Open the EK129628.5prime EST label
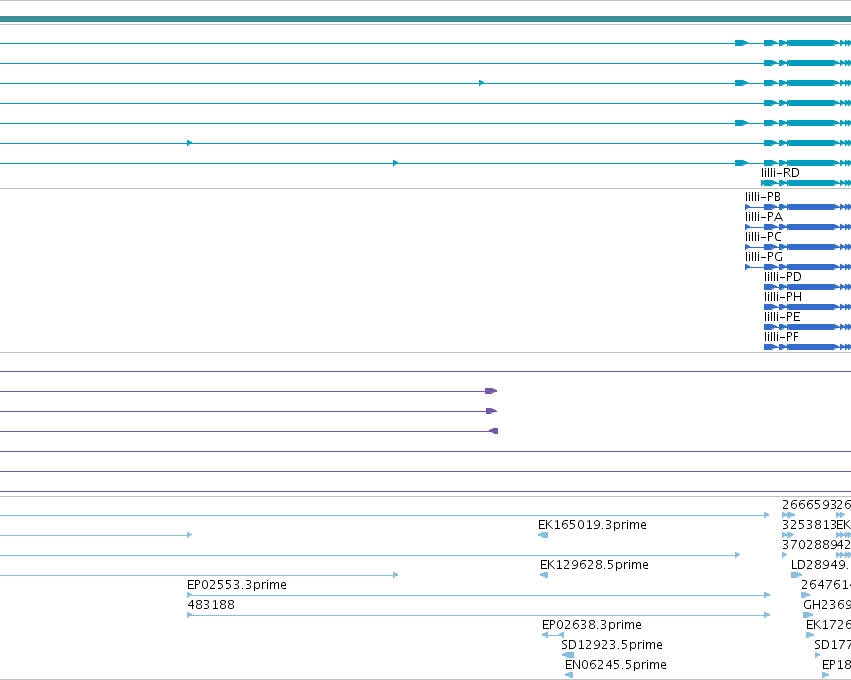 [x=594, y=565]
